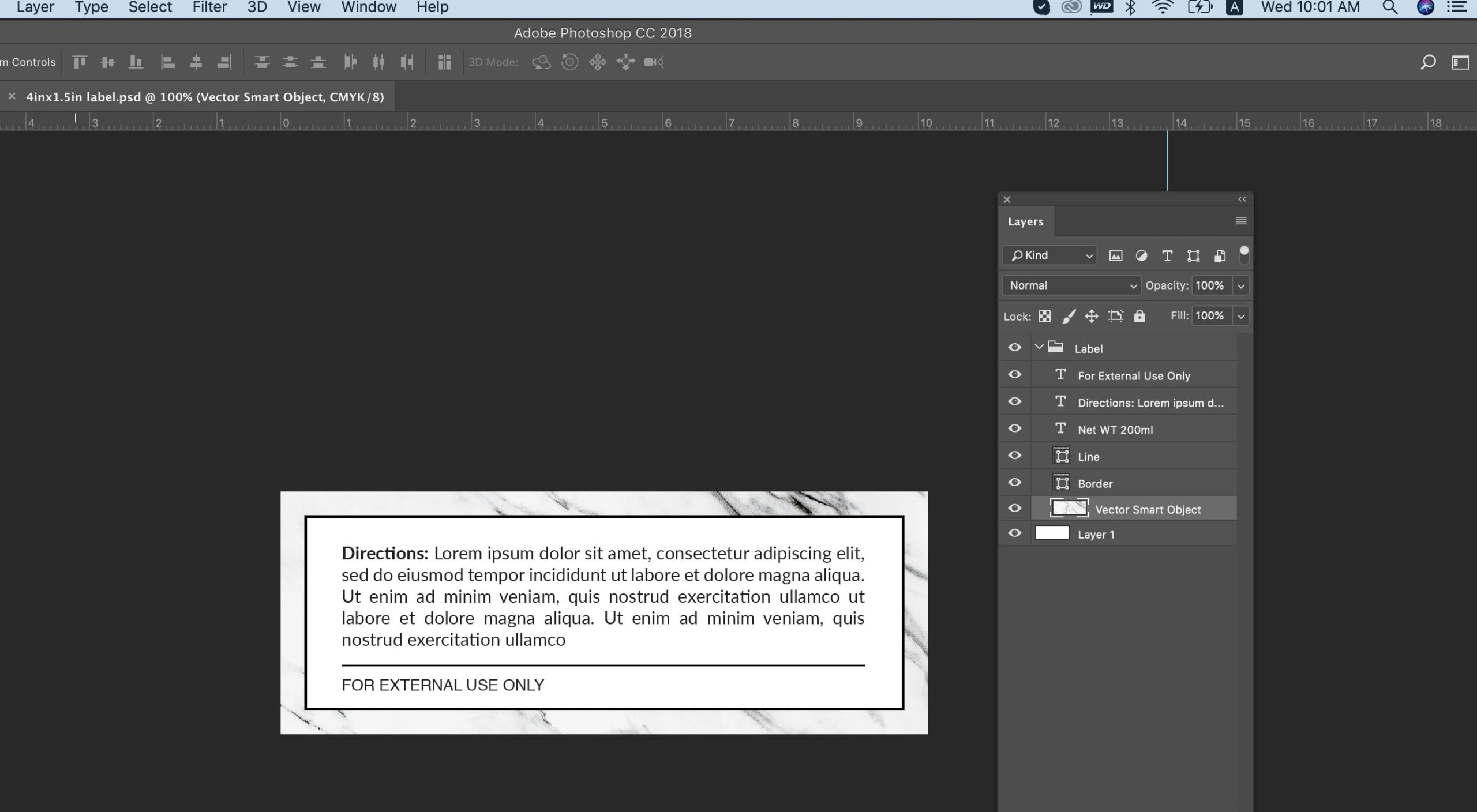Open Layers panel hamburger menu
This screenshot has width=1477, height=812.
1240,221
